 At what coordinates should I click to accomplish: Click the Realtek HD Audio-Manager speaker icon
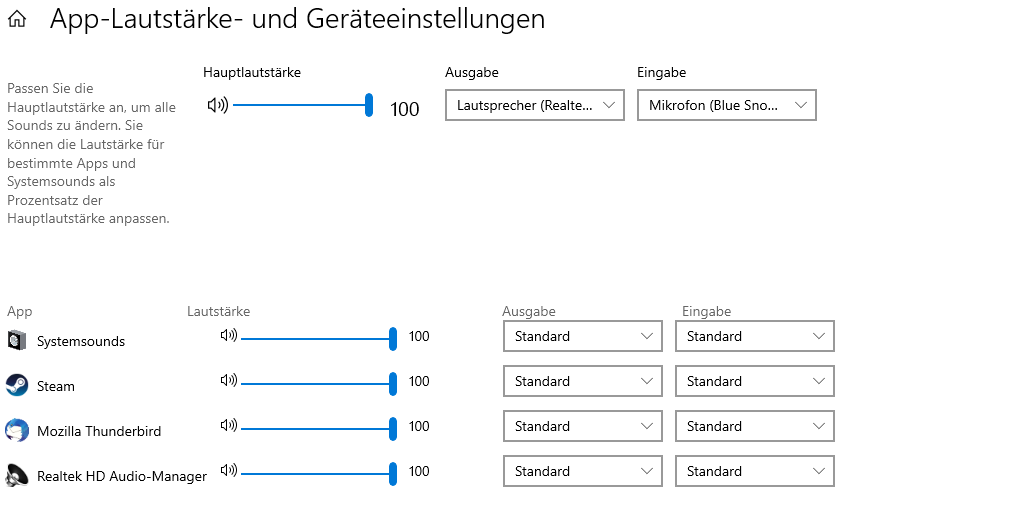pyautogui.click(x=229, y=471)
